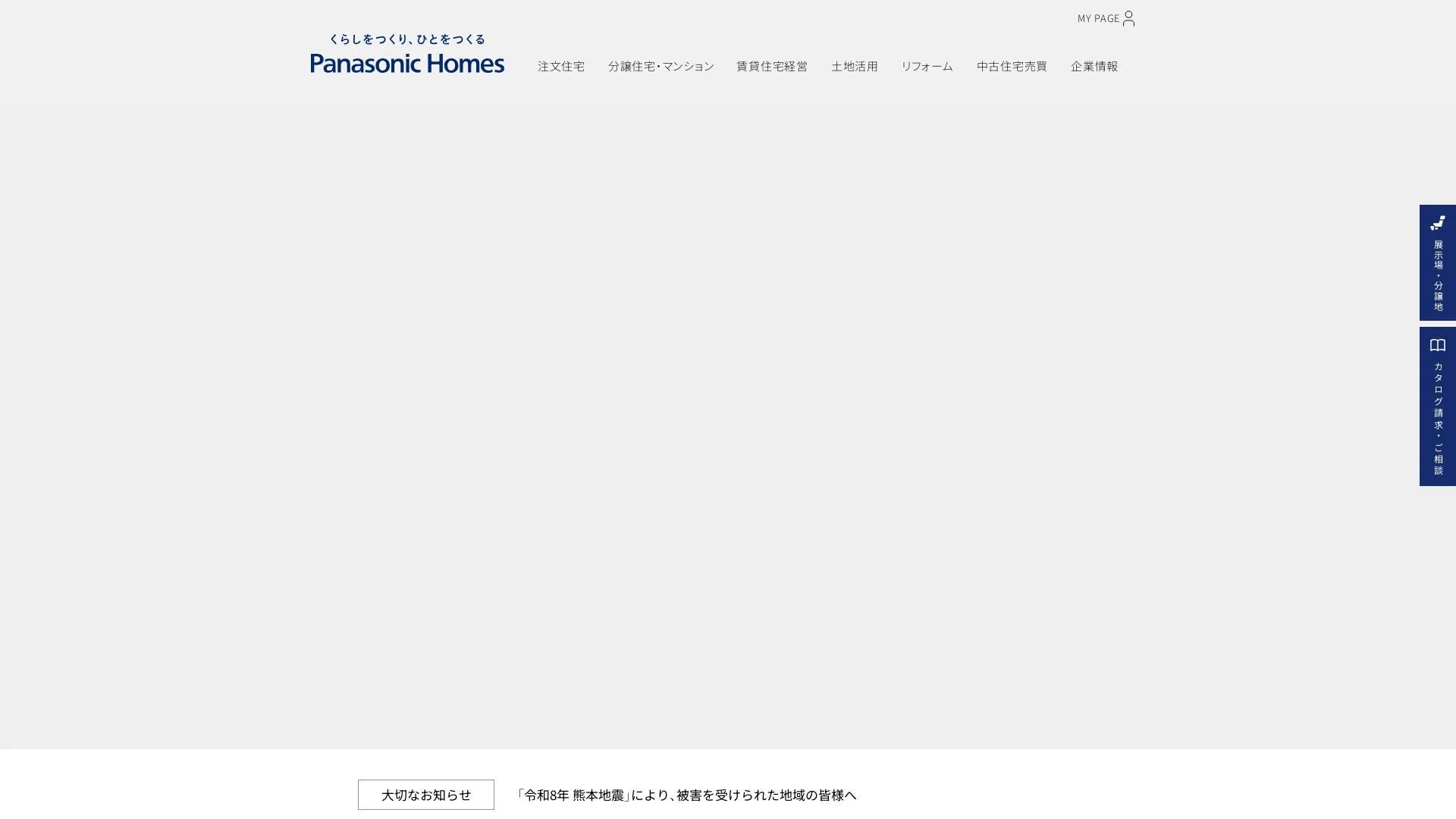The image size is (1456, 819).
Task: Click the Japan map icon for 展示場
Action: coord(1438,223)
